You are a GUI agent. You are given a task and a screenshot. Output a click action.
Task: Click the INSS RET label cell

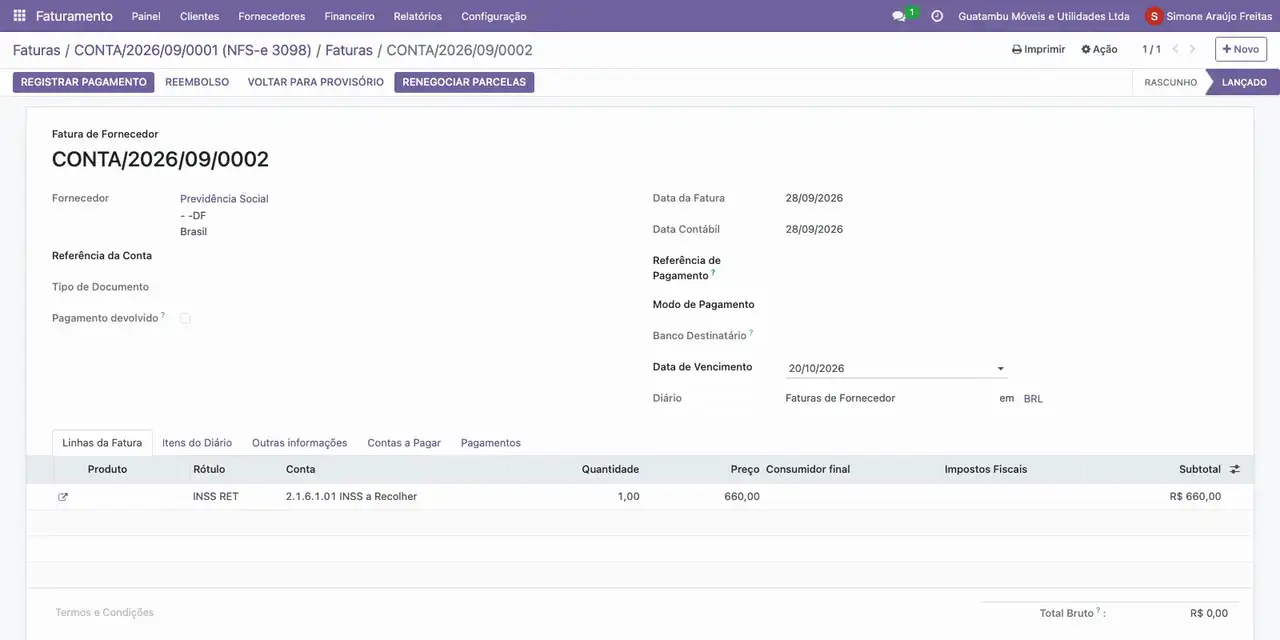(216, 497)
